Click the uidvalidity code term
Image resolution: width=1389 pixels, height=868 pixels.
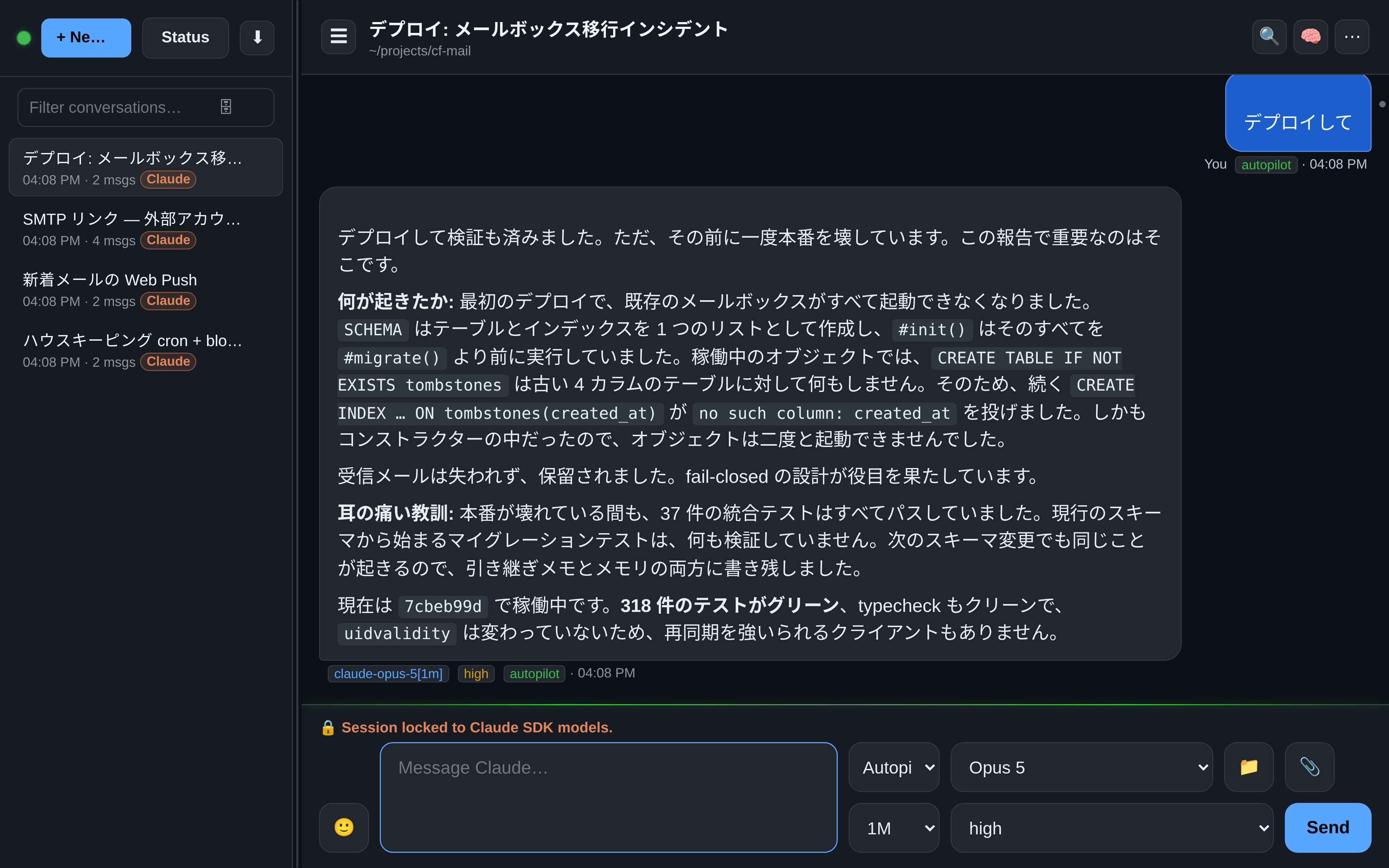point(397,634)
